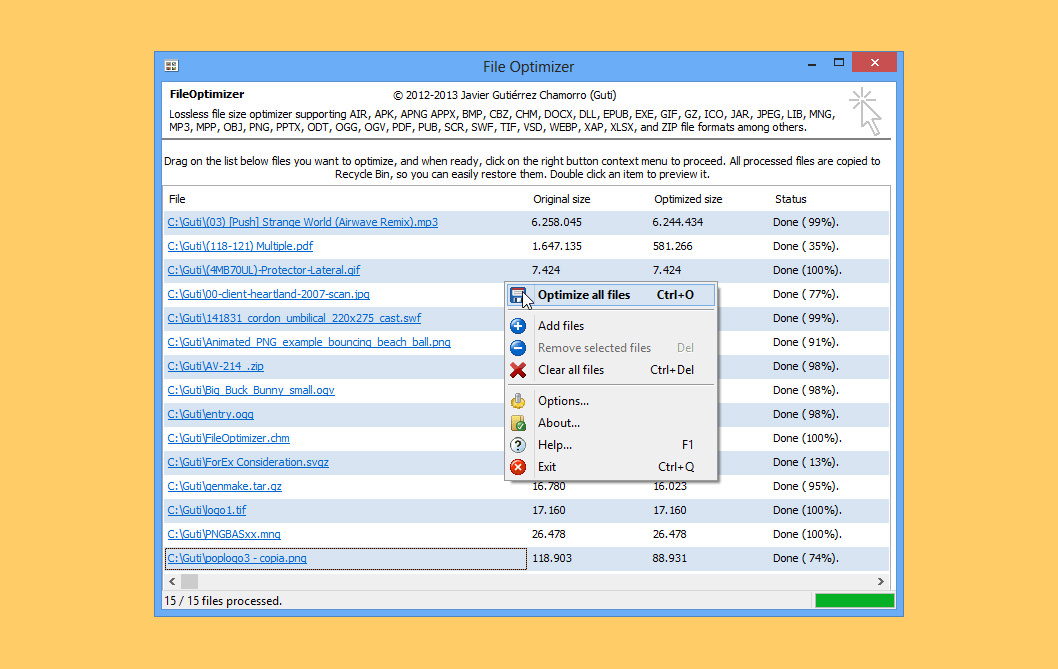Open the Big_Buck_Bunny_small.ogv link
Viewport: 1058px width, 669px height.
click(x=251, y=390)
